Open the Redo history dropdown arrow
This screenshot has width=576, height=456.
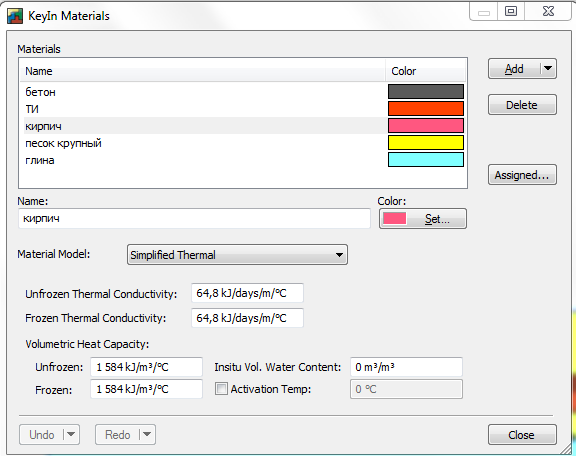pos(147,434)
